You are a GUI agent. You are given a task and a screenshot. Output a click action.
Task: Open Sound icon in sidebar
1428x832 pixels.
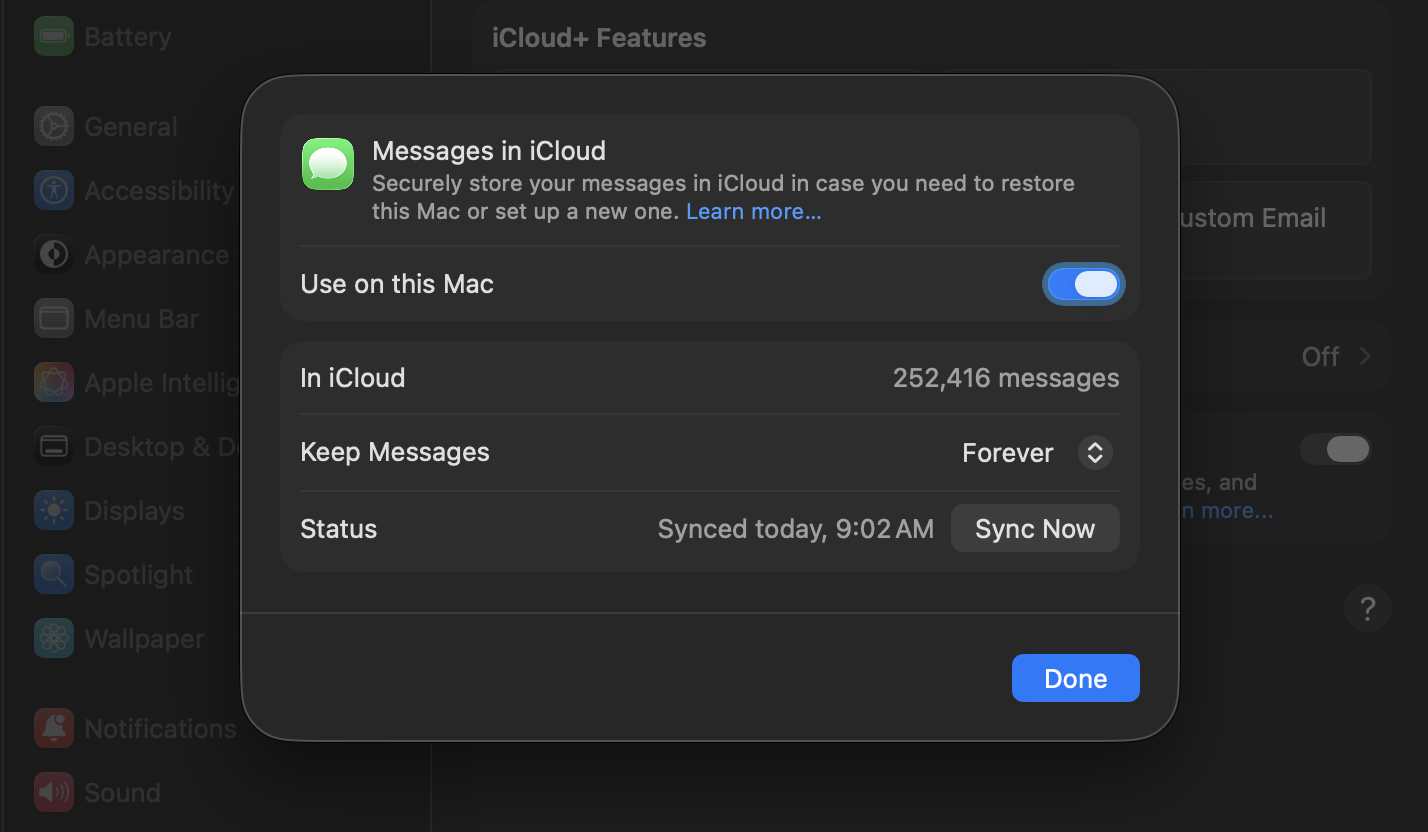(x=54, y=793)
